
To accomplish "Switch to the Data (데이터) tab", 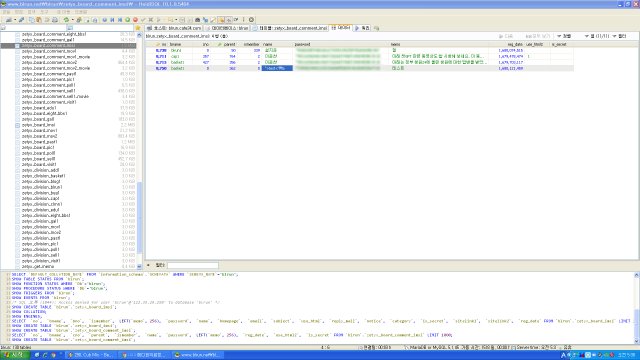I will tap(341, 28).
